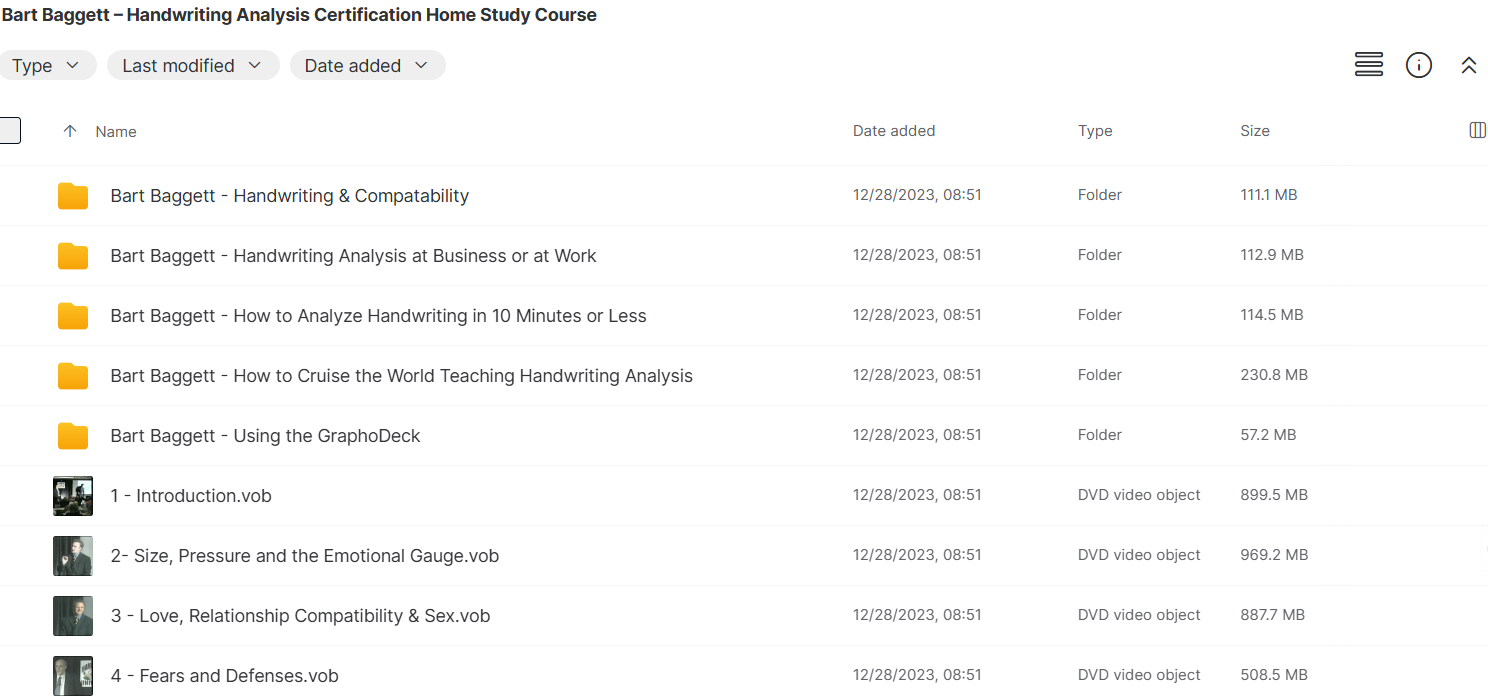Screen dimensions: 1488x696
Task: Open How to Analyze Handwriting in 10 Minutes
Action: [378, 315]
